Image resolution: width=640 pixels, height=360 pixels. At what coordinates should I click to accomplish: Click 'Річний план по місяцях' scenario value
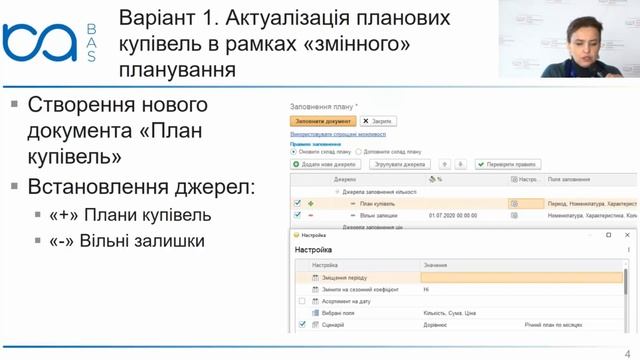553,325
